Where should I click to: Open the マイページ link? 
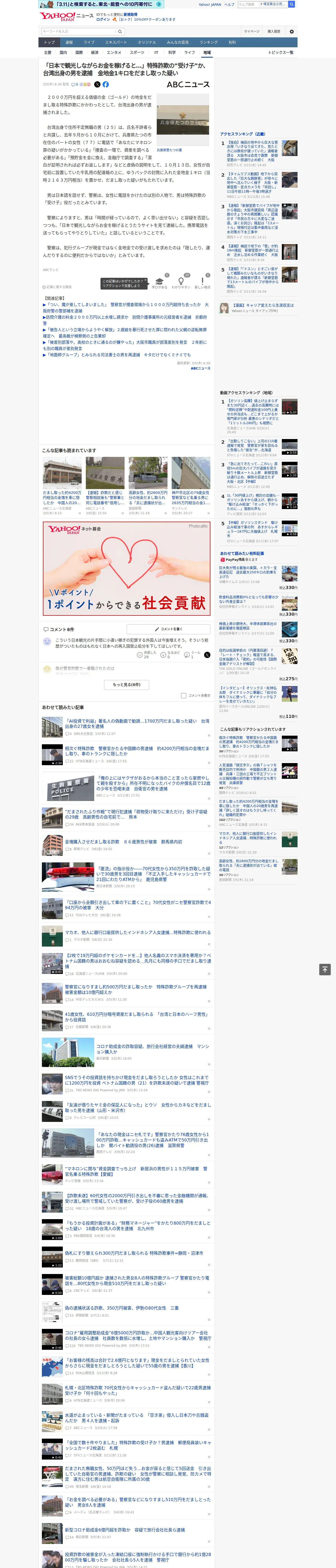(x=252, y=31)
